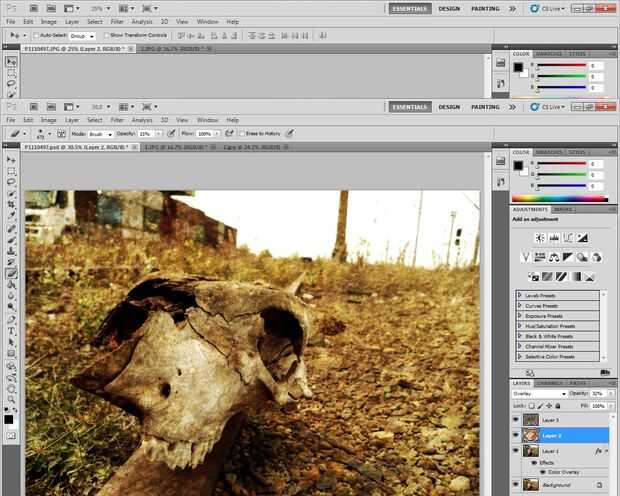Hide Layer 1 with its eye icon
The width and height of the screenshot is (620, 496).
[516, 451]
